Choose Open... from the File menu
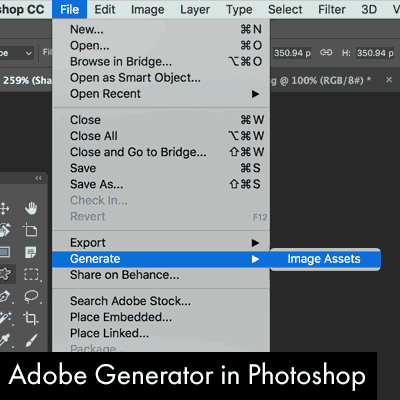The width and height of the screenshot is (400, 400). pyautogui.click(x=161, y=45)
